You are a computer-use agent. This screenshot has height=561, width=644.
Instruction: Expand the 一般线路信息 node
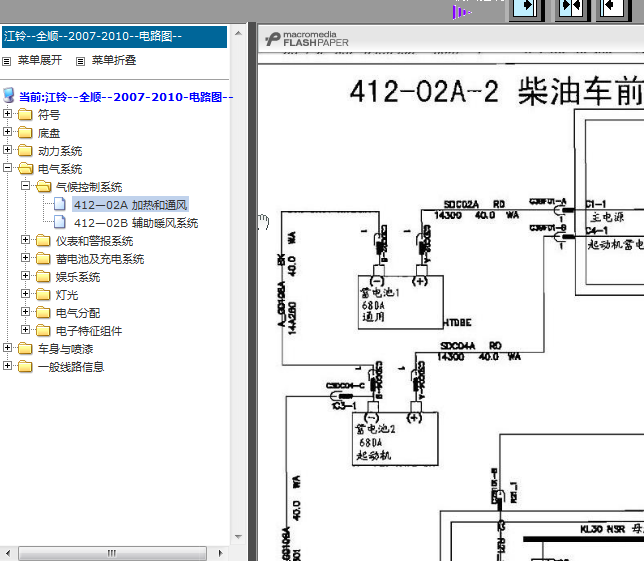[7, 366]
